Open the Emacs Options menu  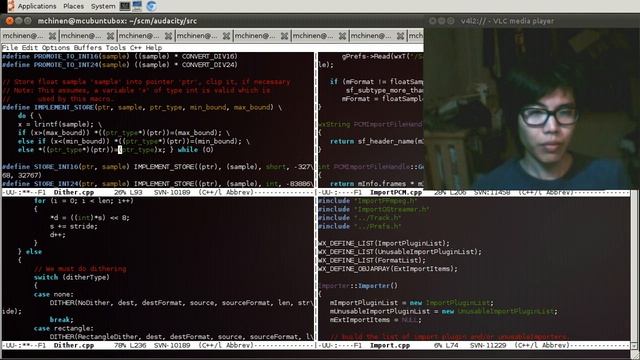(x=56, y=48)
